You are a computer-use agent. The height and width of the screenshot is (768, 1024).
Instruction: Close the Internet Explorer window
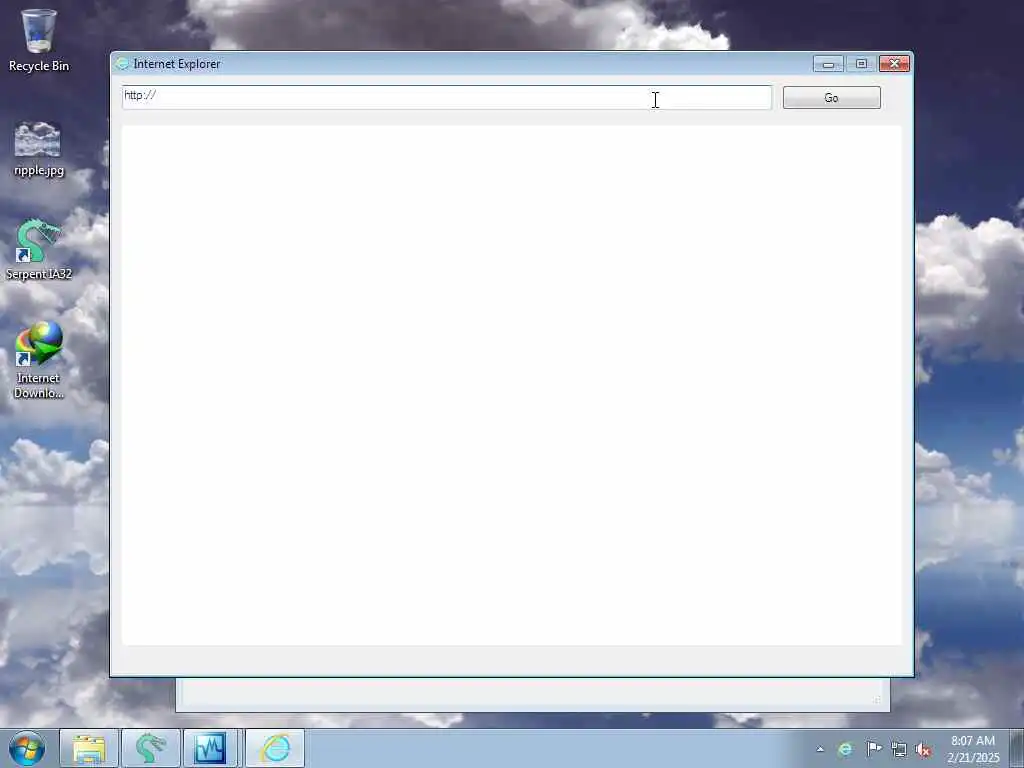(895, 64)
